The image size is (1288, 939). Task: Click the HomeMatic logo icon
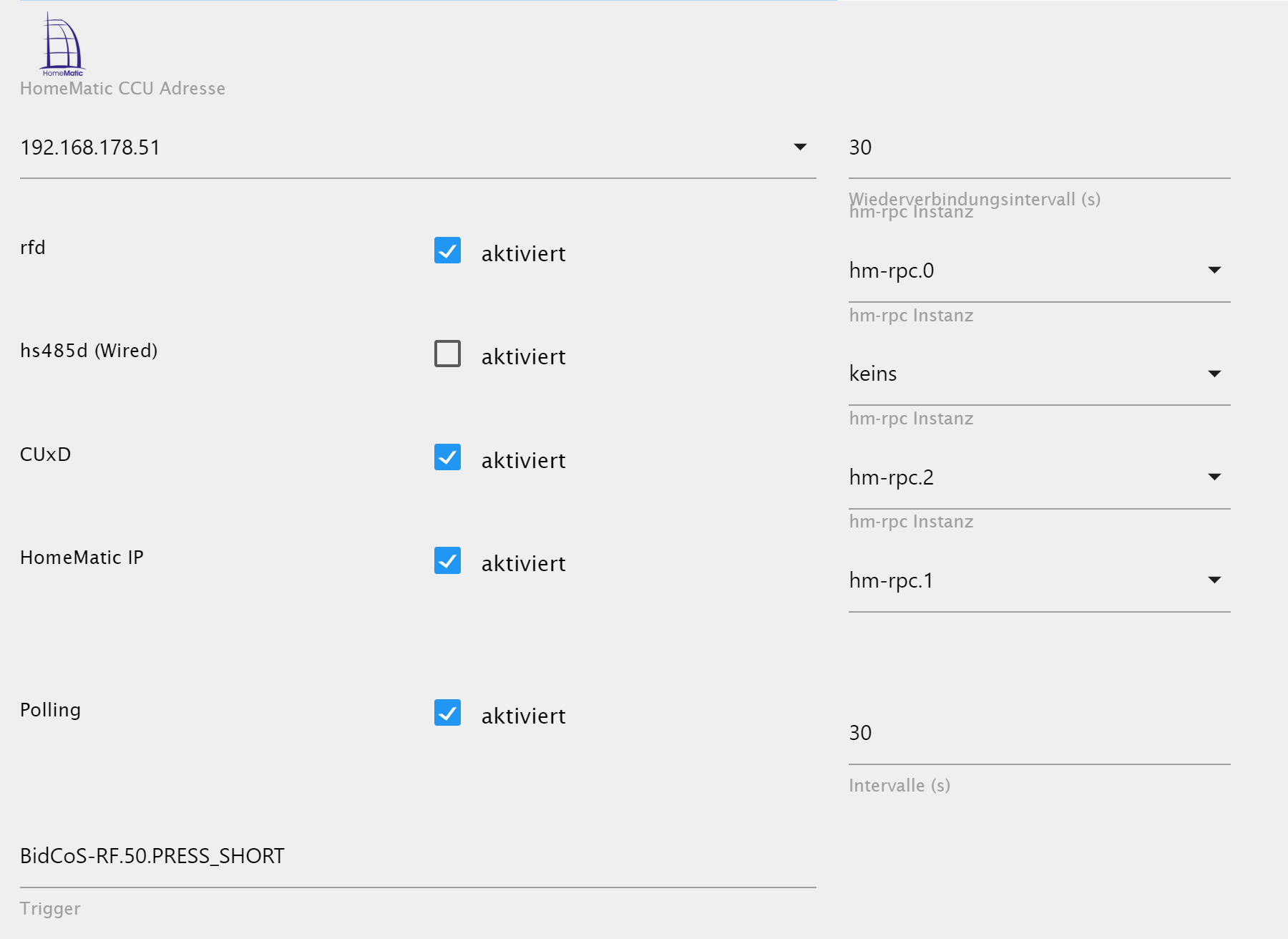click(x=62, y=44)
